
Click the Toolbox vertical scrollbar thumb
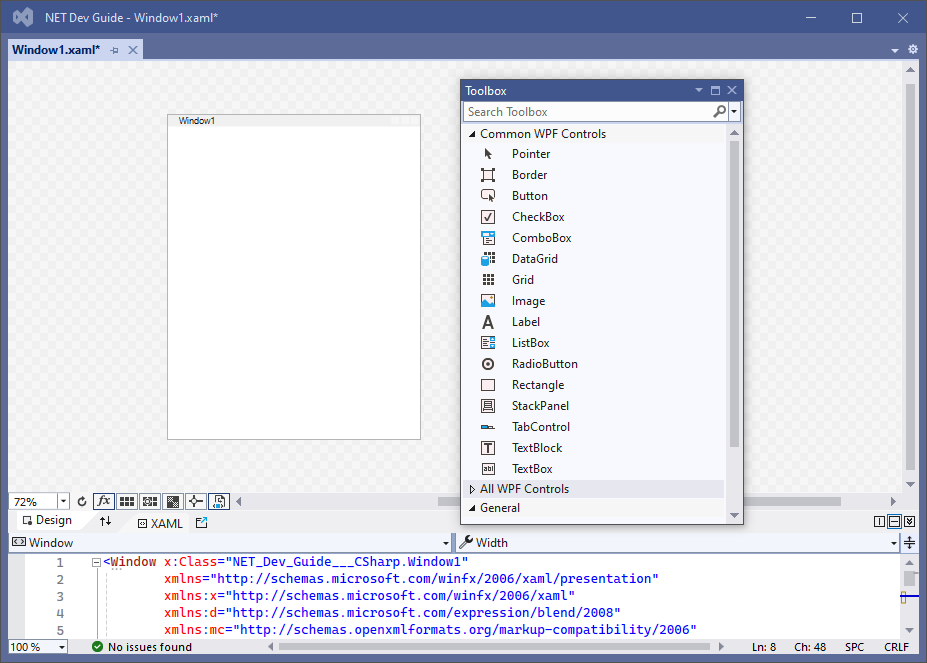[x=734, y=293]
